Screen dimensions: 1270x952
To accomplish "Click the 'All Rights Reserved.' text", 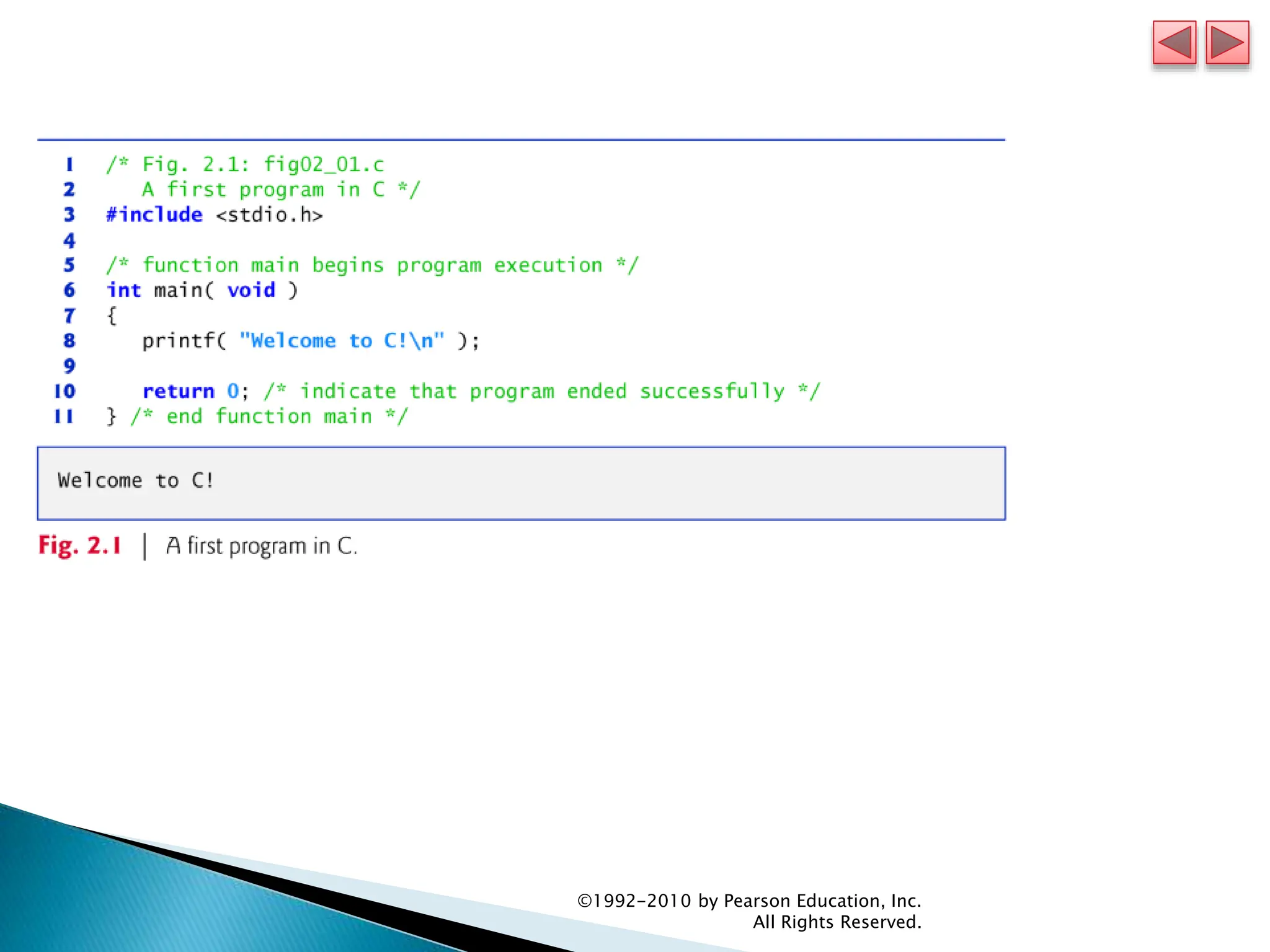I will point(837,922).
